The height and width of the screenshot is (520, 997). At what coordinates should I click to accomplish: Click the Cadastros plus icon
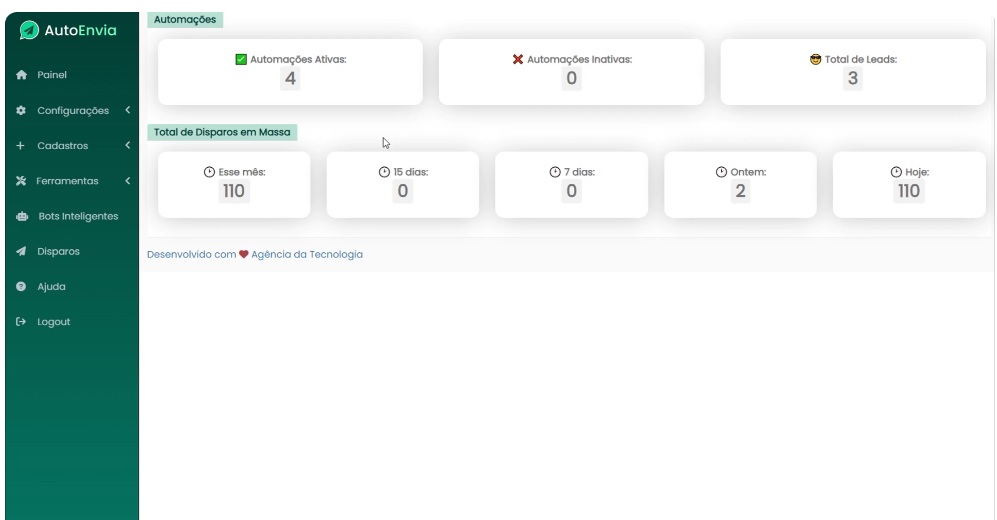(20, 146)
